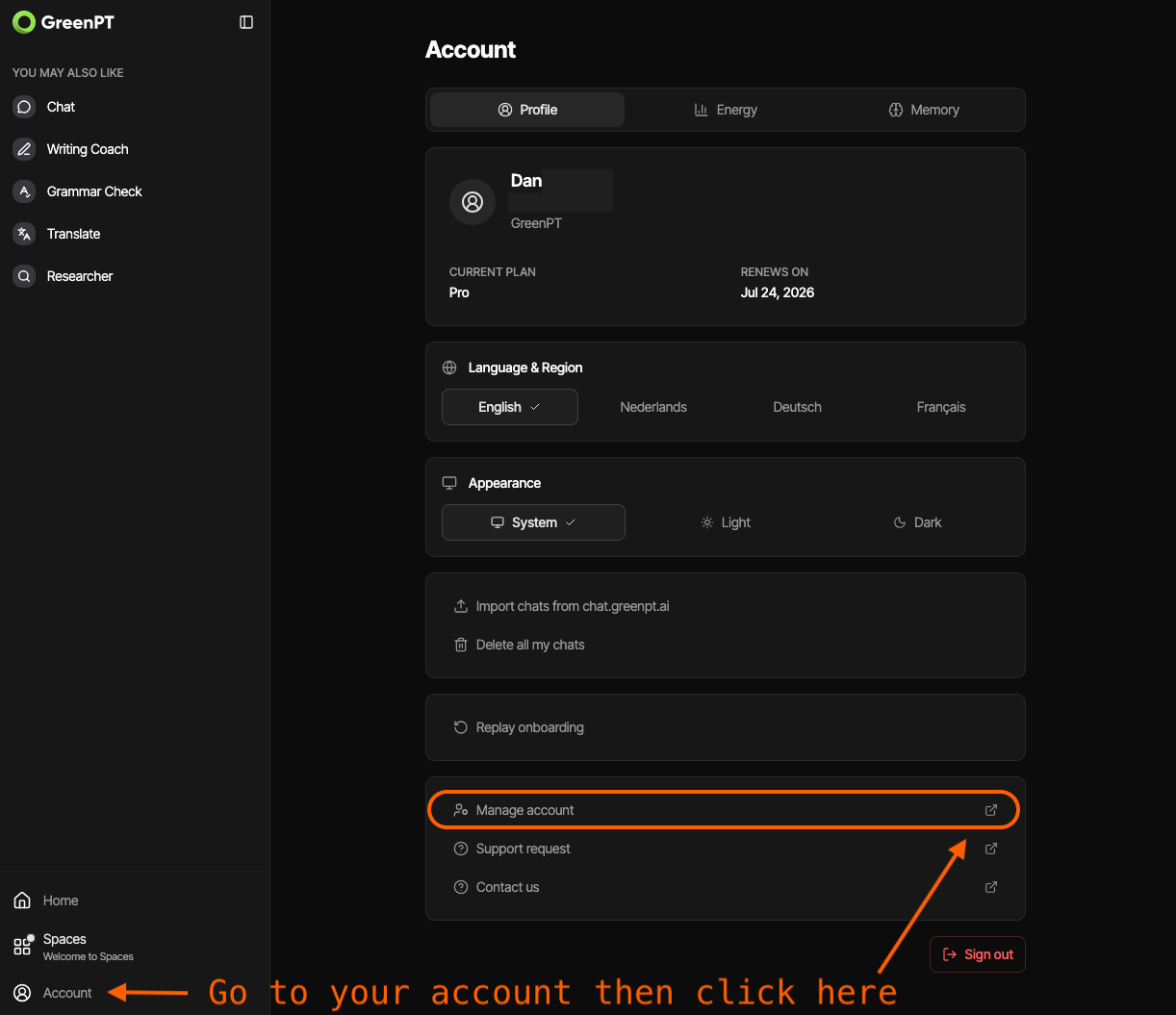1176x1015 pixels.
Task: Click the globe icon beside Language & Region
Action: (x=449, y=368)
